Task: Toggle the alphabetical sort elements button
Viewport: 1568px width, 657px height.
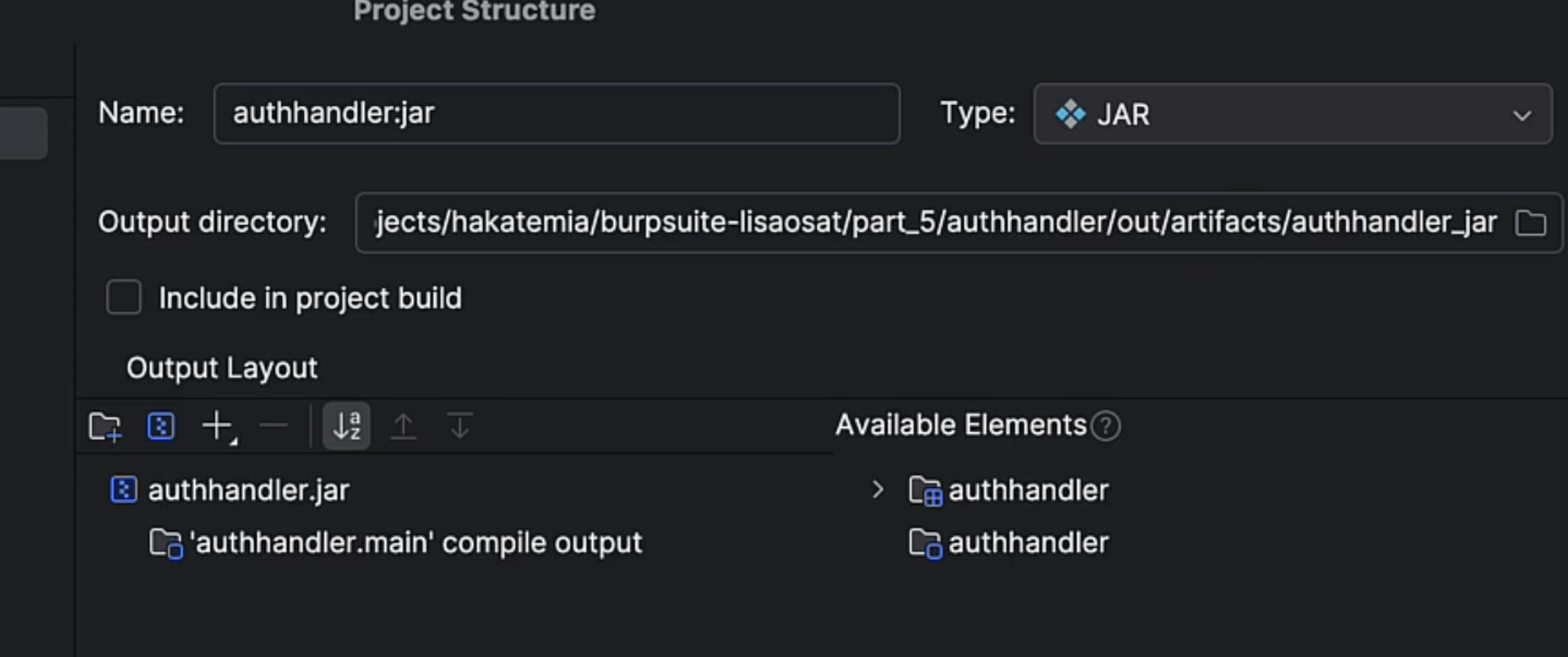Action: [346, 426]
